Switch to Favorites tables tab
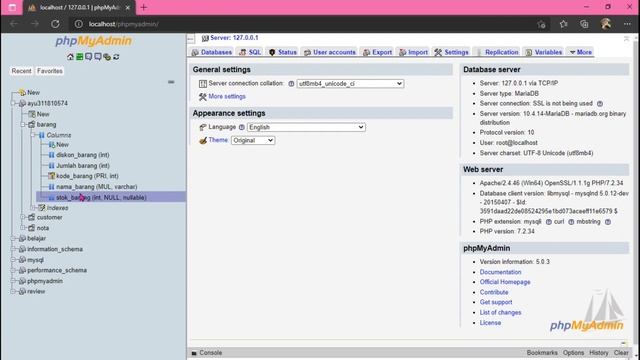Viewport: 640px width, 360px height. click(50, 71)
